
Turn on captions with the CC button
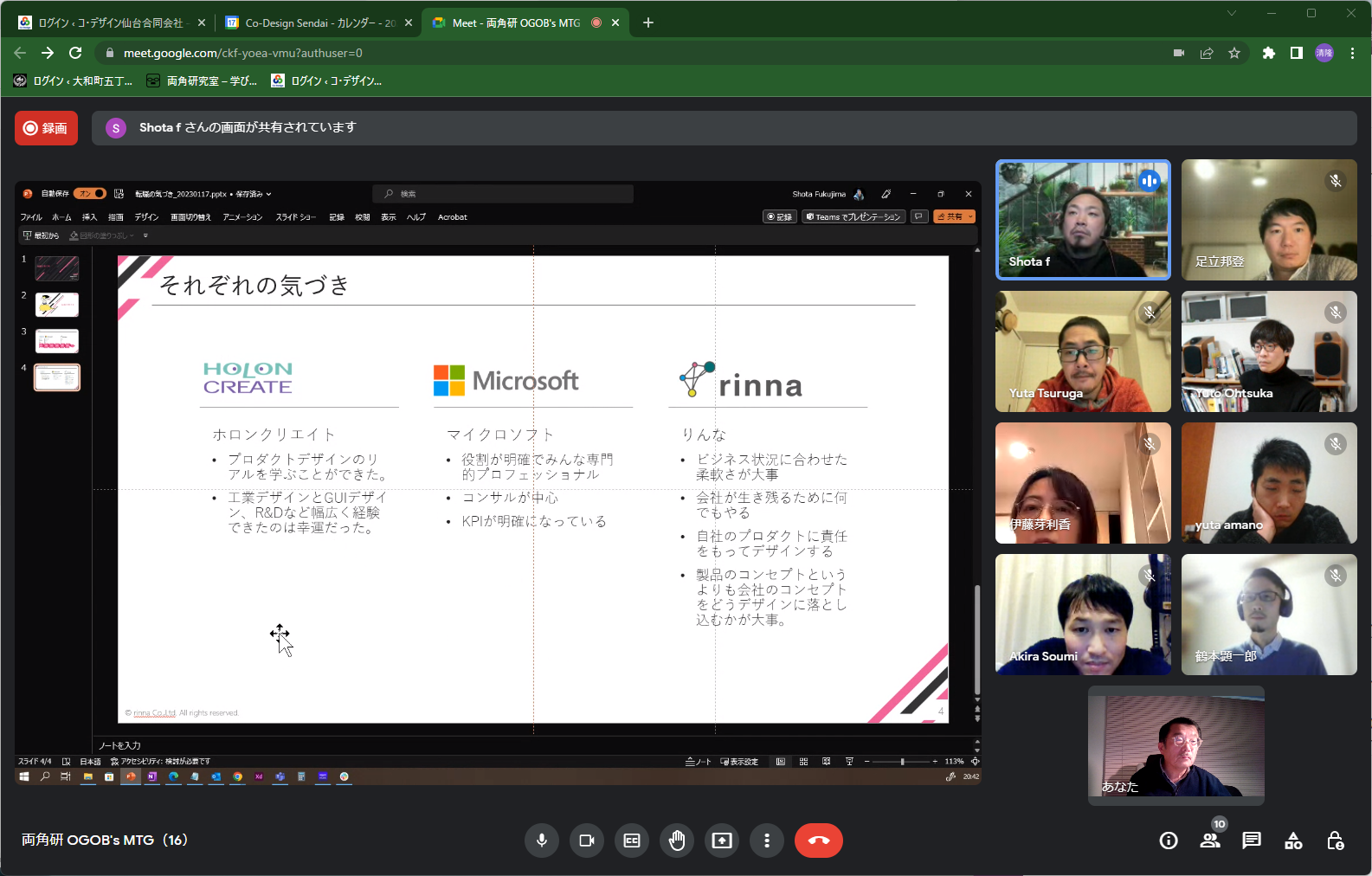632,841
